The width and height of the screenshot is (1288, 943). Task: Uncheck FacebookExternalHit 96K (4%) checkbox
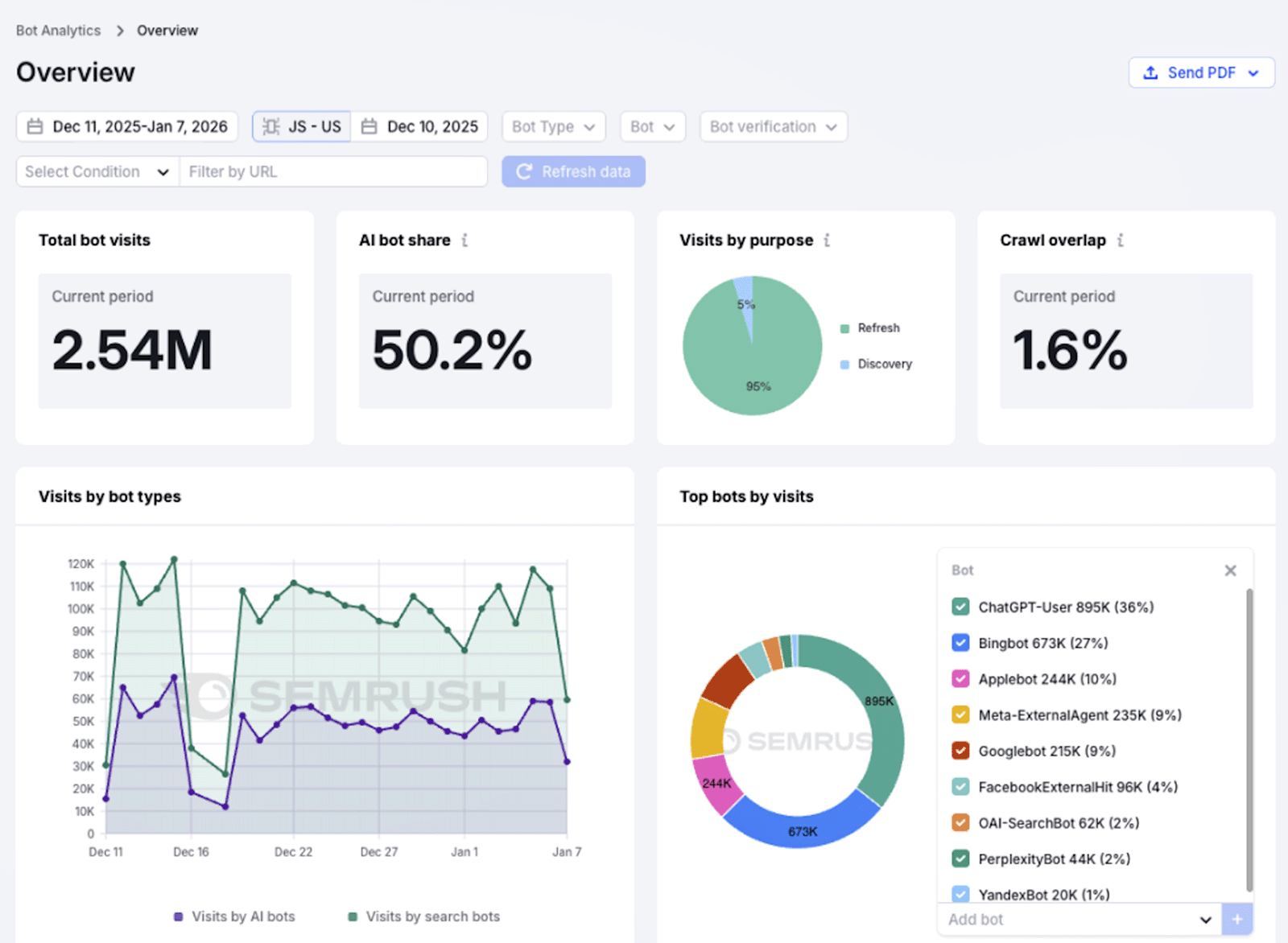click(x=960, y=787)
